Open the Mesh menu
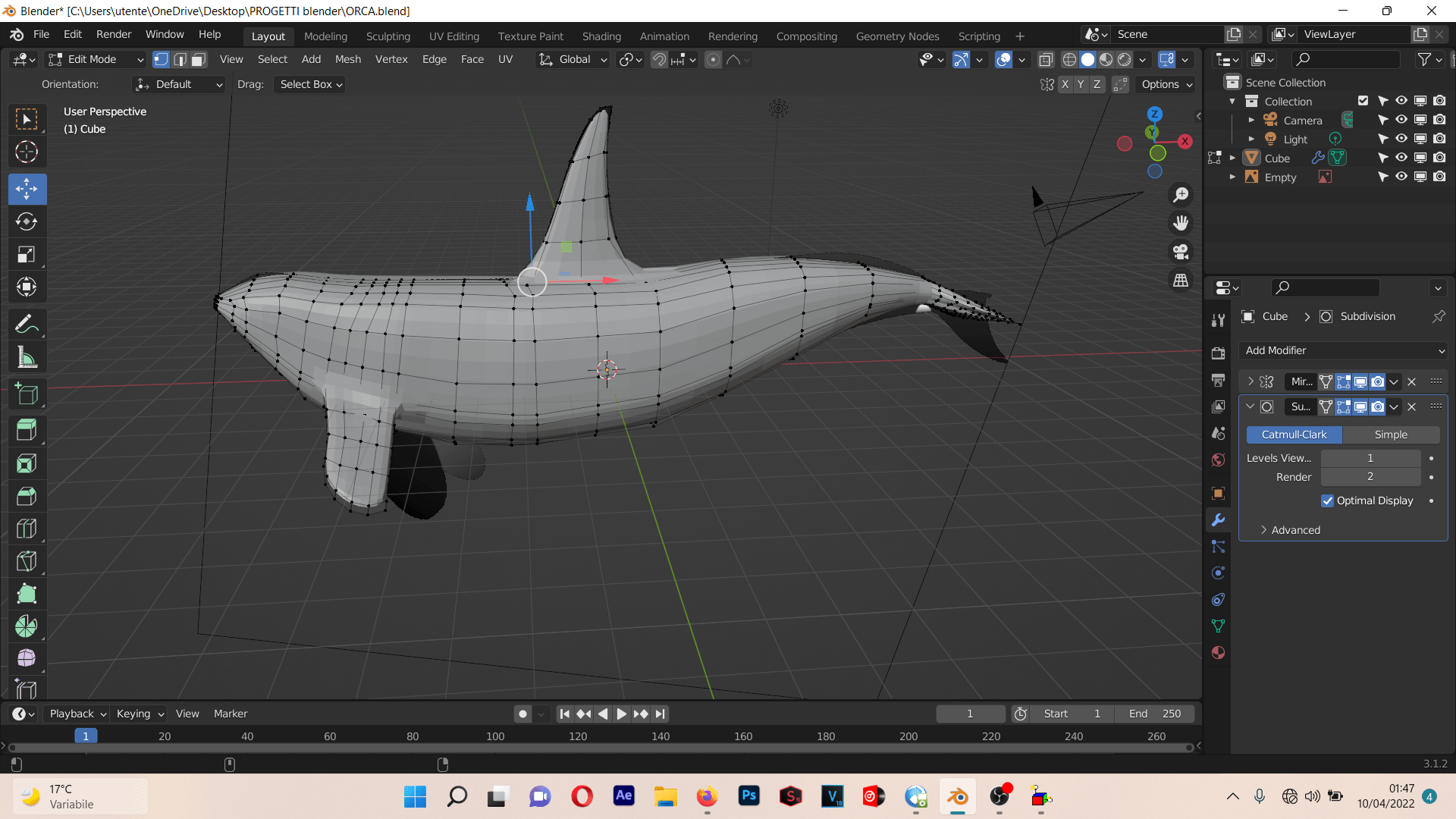Viewport: 1456px width, 819px height. tap(348, 59)
